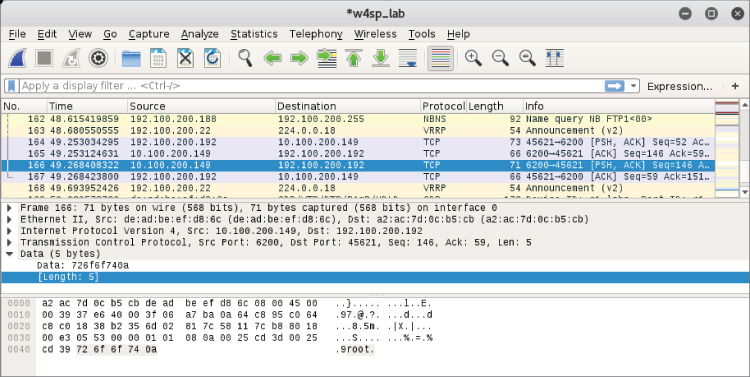Viewport: 750px width, 377px height.
Task: Open the Go menu
Action: tap(110, 34)
